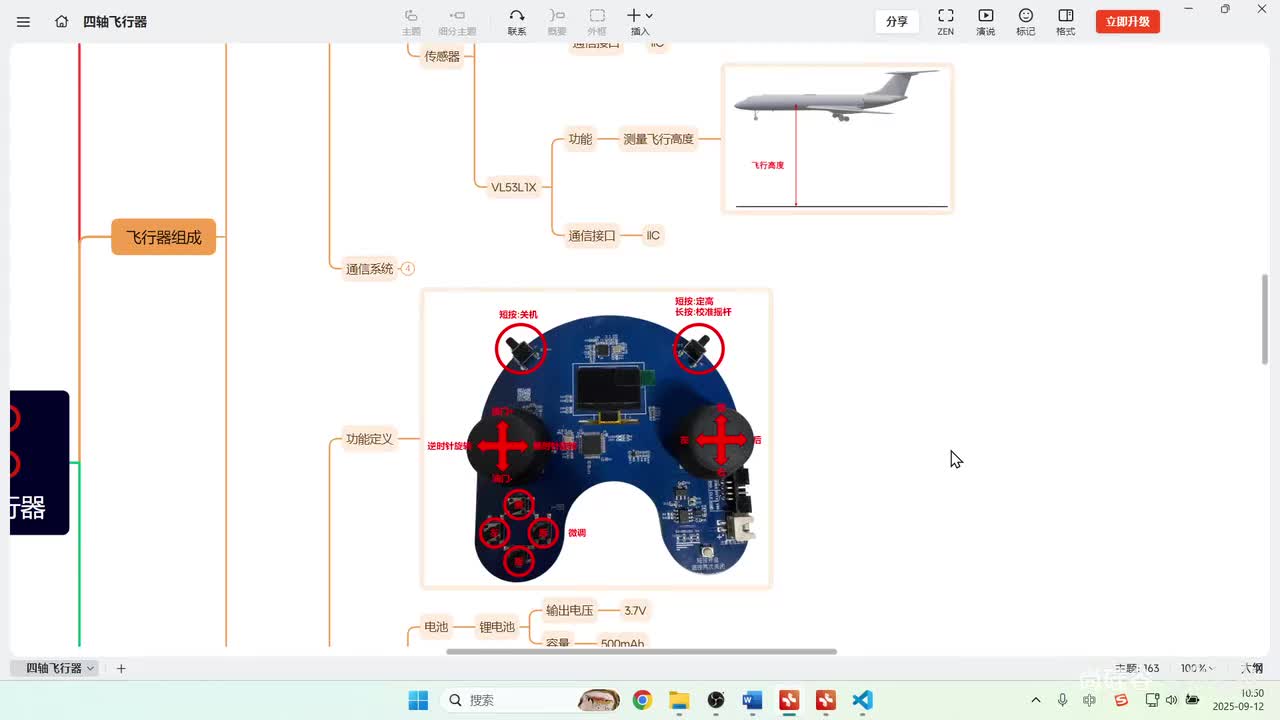Open Visual Studio Code from taskbar
The width and height of the screenshot is (1280, 720).
coord(863,700)
